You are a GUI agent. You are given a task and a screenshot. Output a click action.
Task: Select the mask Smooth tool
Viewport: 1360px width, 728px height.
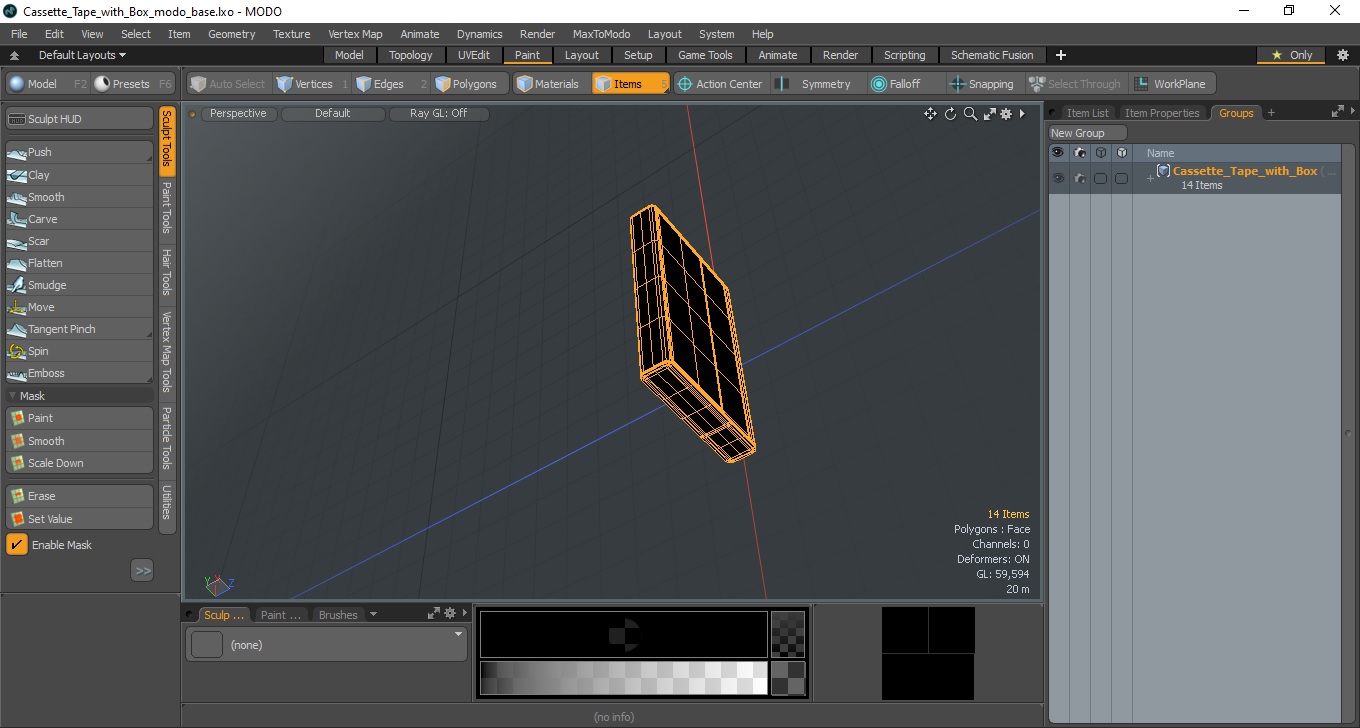click(x=79, y=441)
